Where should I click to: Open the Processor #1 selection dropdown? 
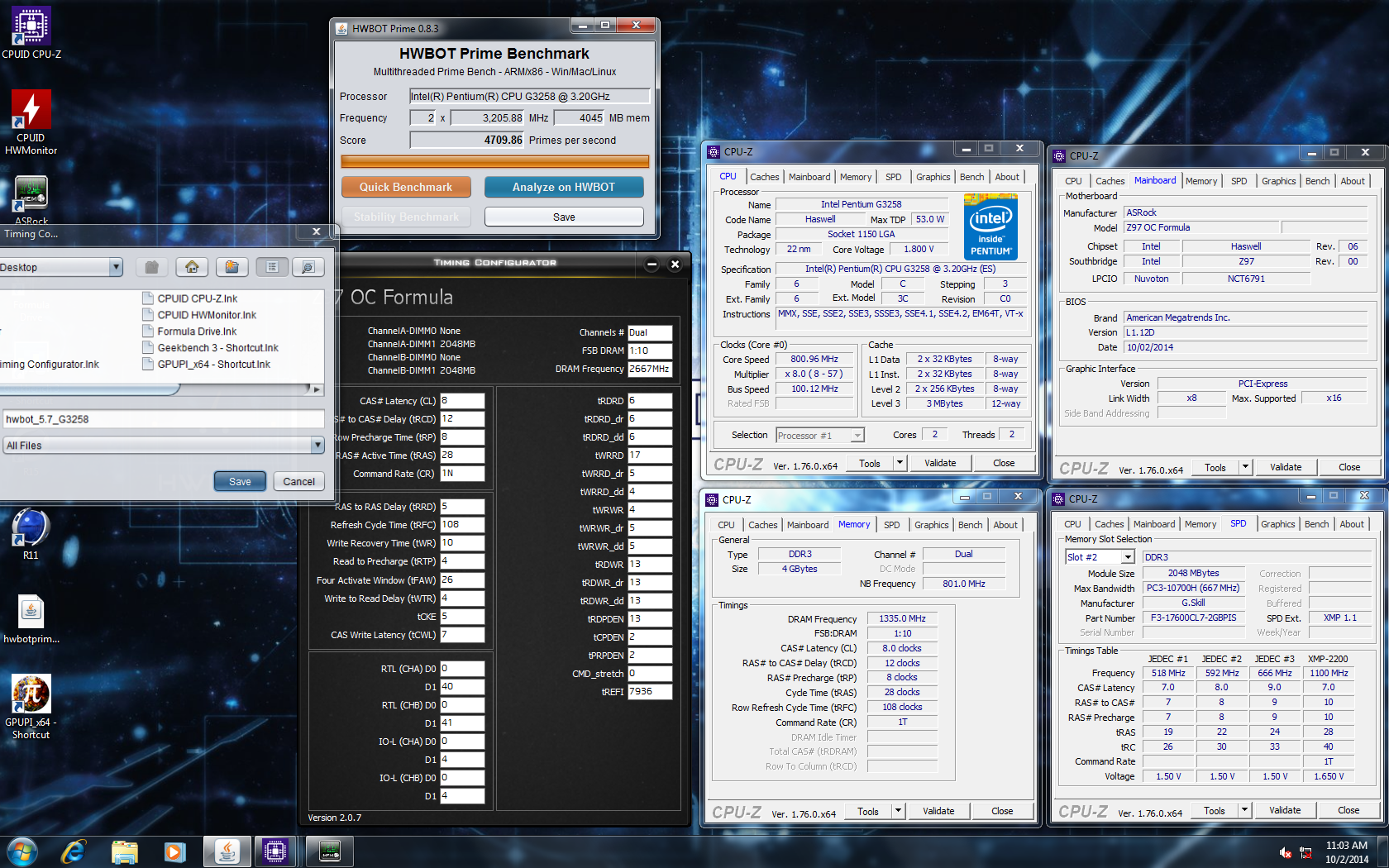tap(857, 436)
